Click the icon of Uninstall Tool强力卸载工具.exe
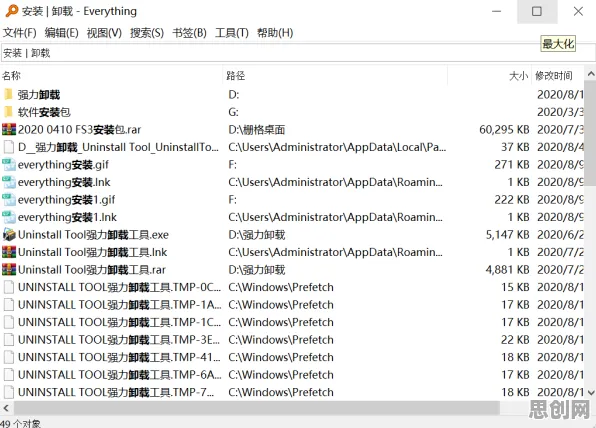 pyautogui.click(x=9, y=235)
